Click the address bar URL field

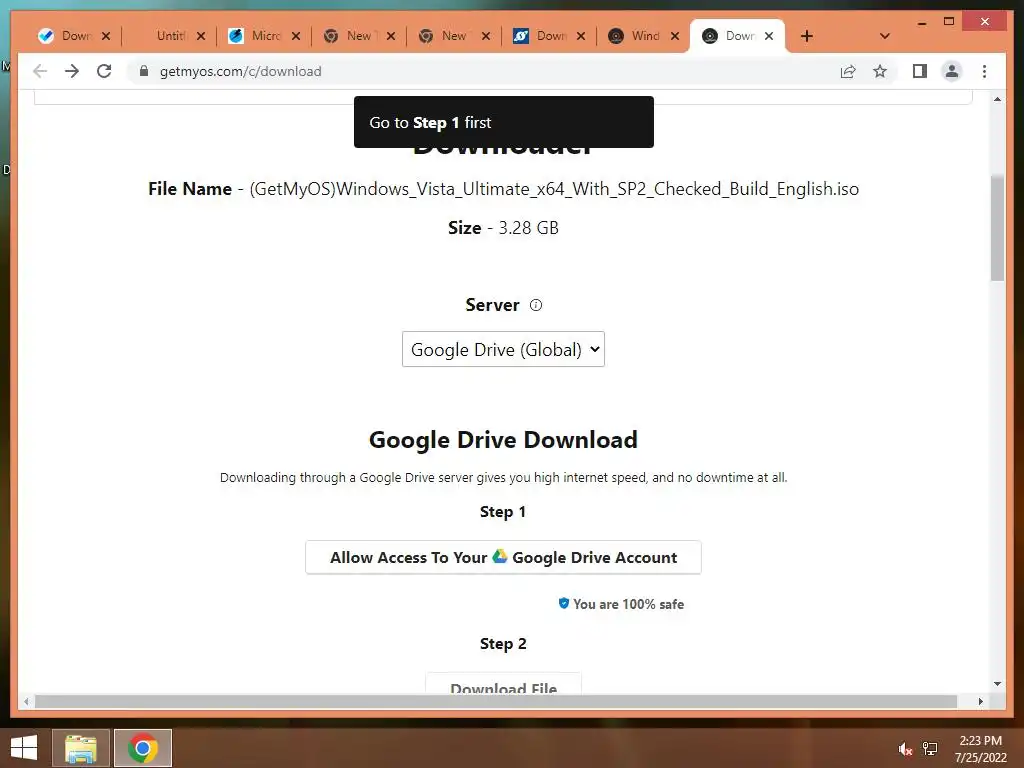point(483,71)
